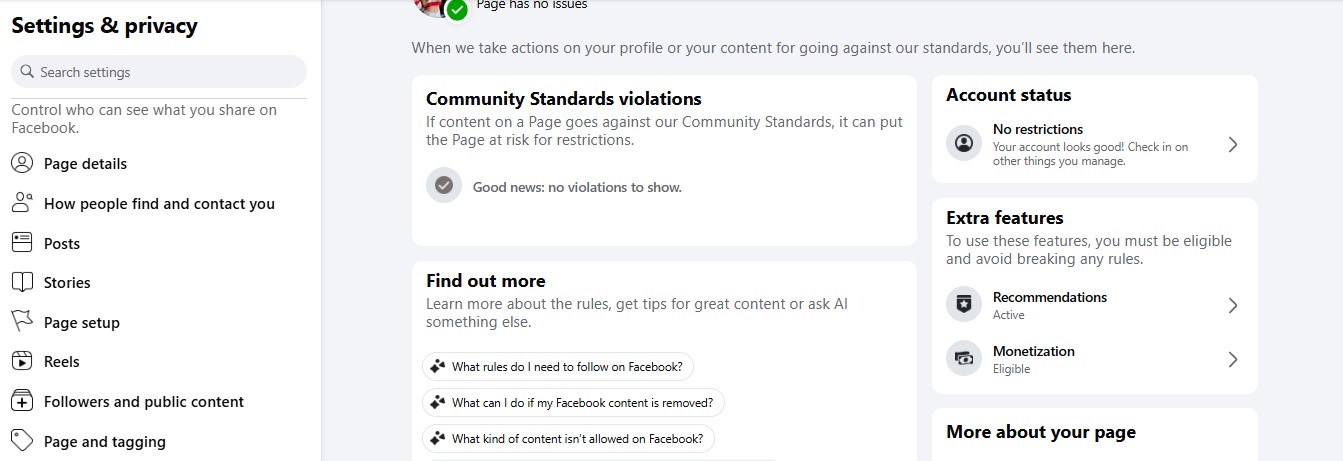
Task: Click the Reels icon in sidebar
Action: pos(22,361)
